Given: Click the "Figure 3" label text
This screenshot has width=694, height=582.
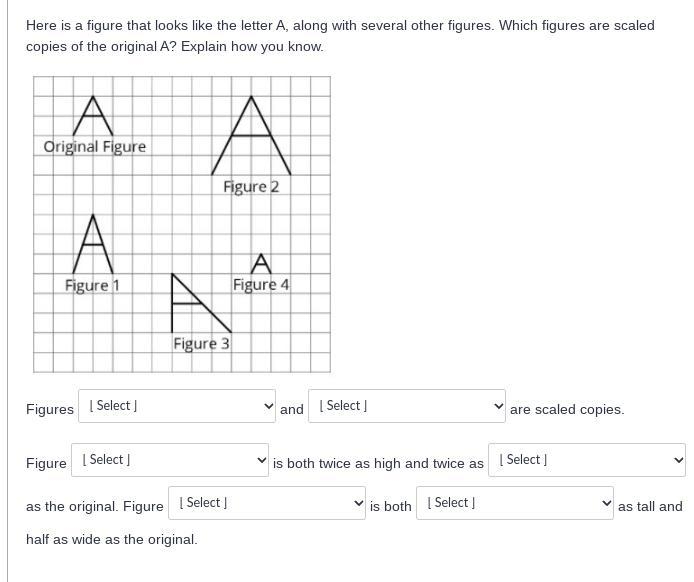Looking at the screenshot, I should [x=201, y=343].
